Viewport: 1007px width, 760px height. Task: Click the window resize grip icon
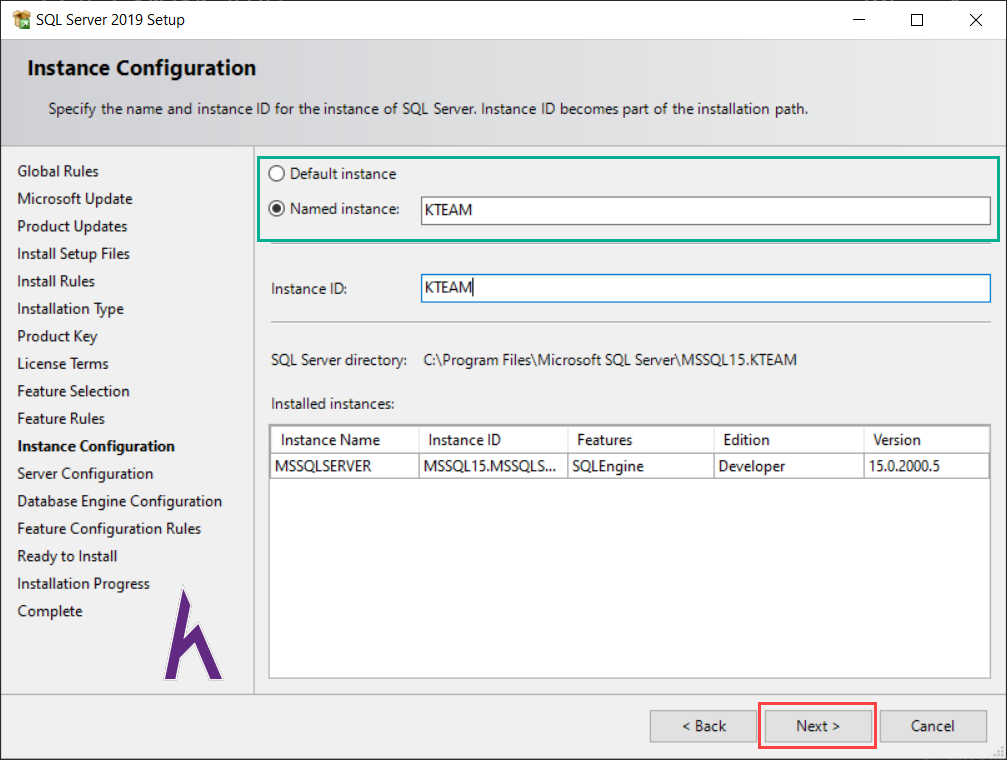coord(999,752)
